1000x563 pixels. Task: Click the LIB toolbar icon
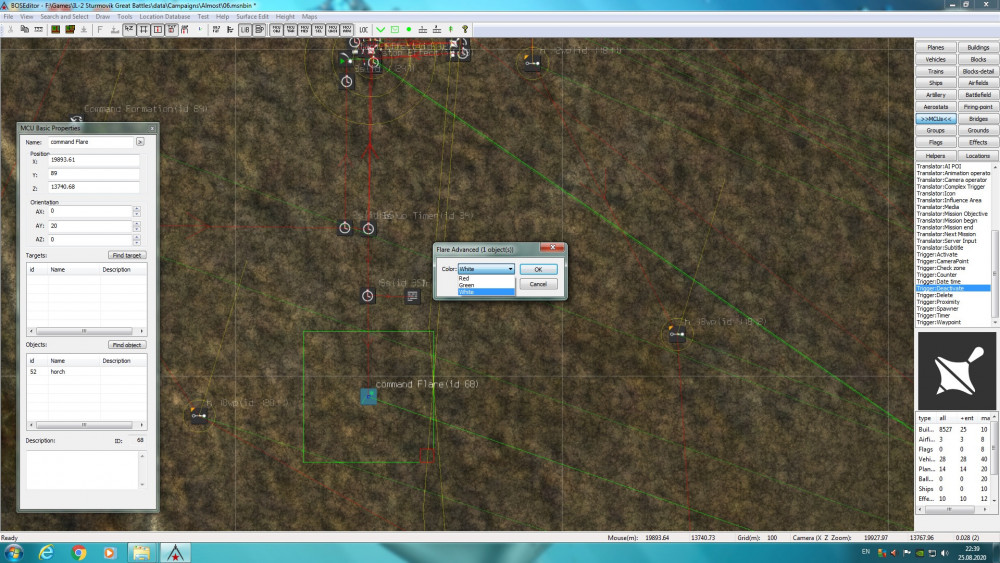tap(245, 30)
